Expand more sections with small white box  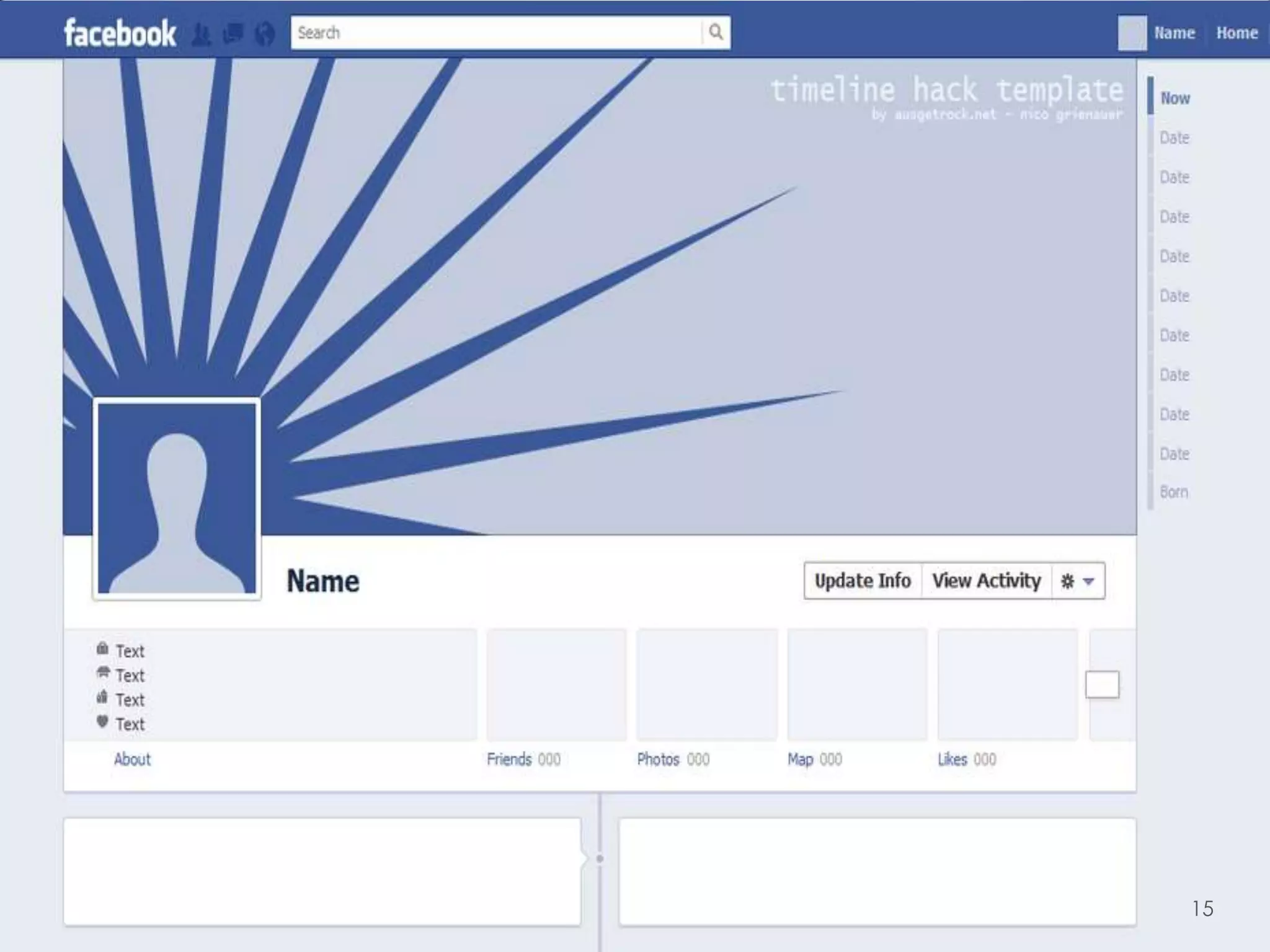[x=1102, y=685]
